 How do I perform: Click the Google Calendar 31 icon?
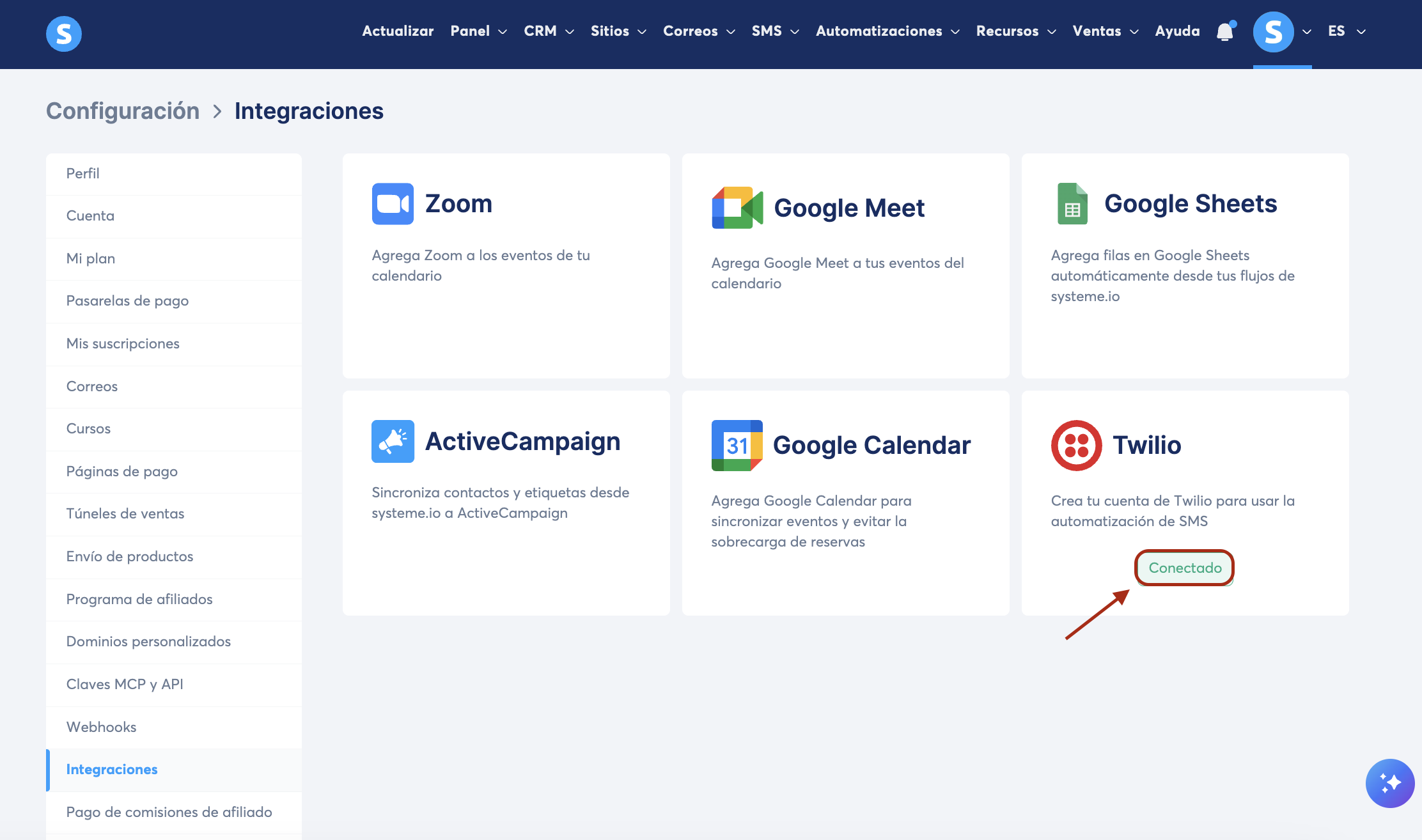[737, 446]
